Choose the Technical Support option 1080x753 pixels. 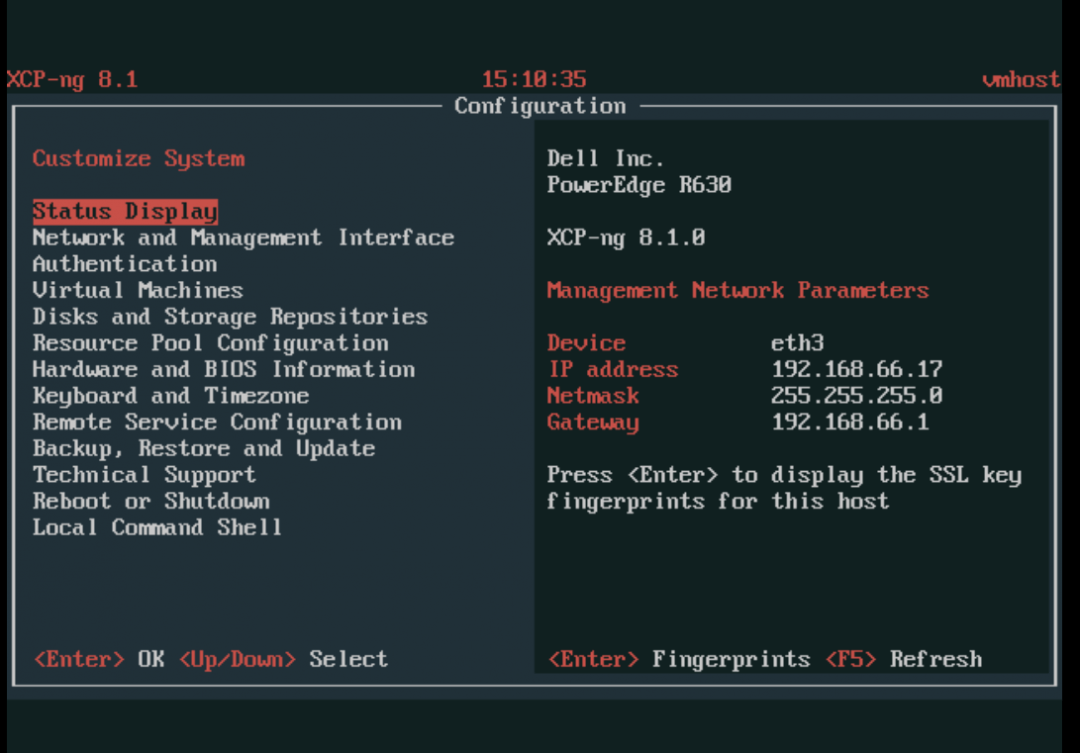[144, 475]
